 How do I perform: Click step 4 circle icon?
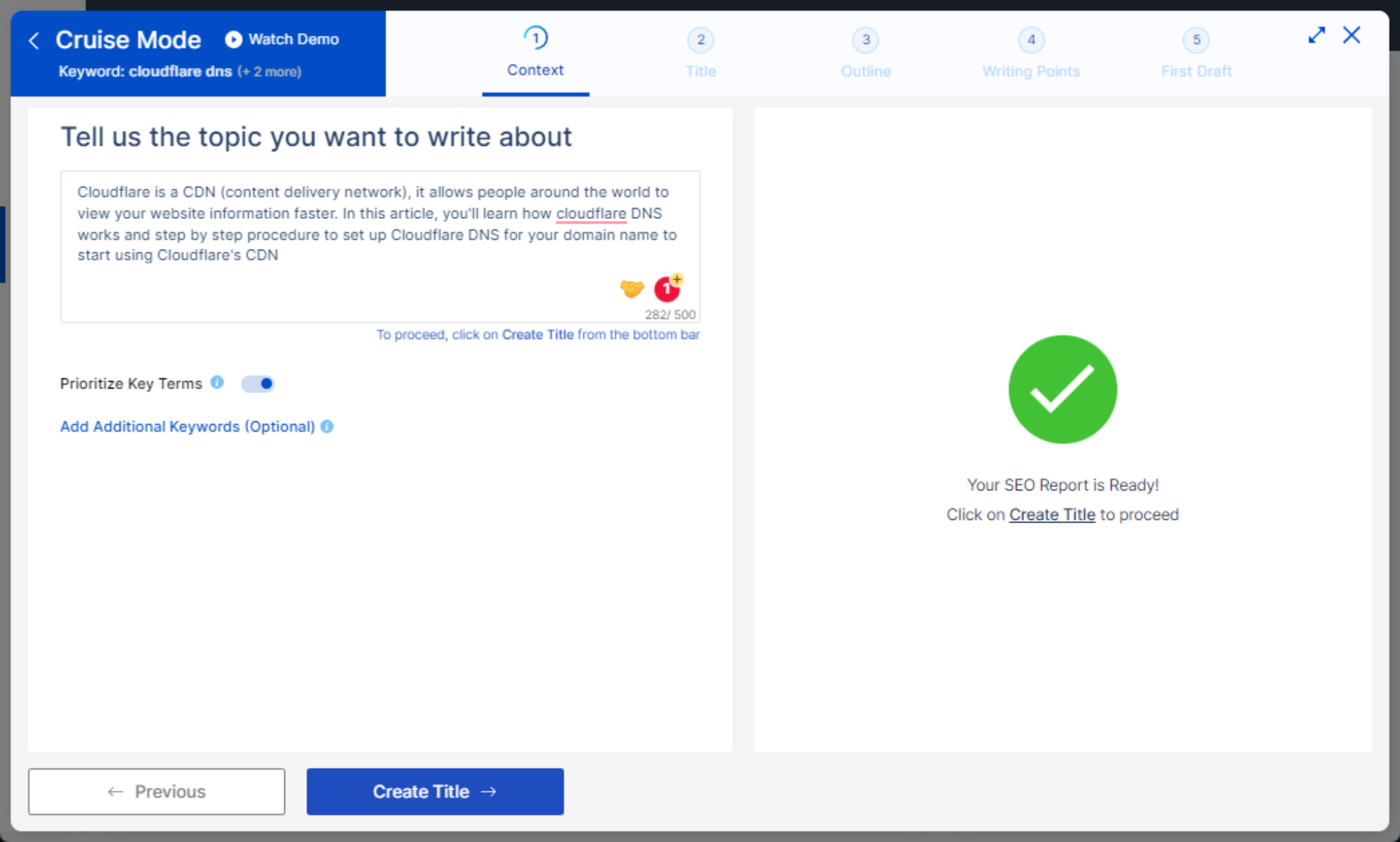point(1031,40)
